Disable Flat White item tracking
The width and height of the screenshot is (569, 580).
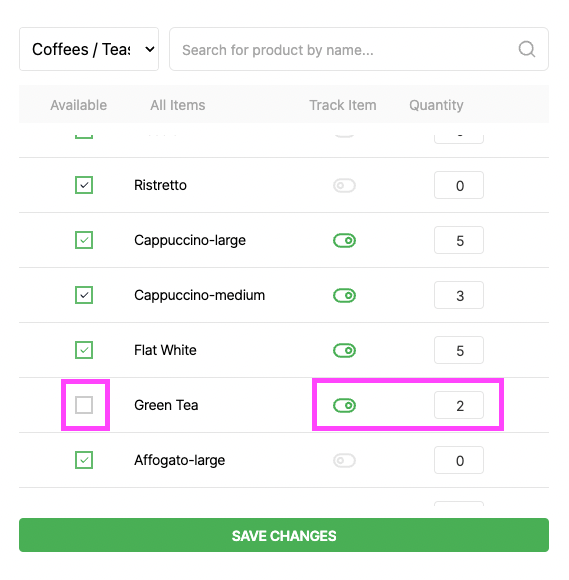click(x=344, y=350)
